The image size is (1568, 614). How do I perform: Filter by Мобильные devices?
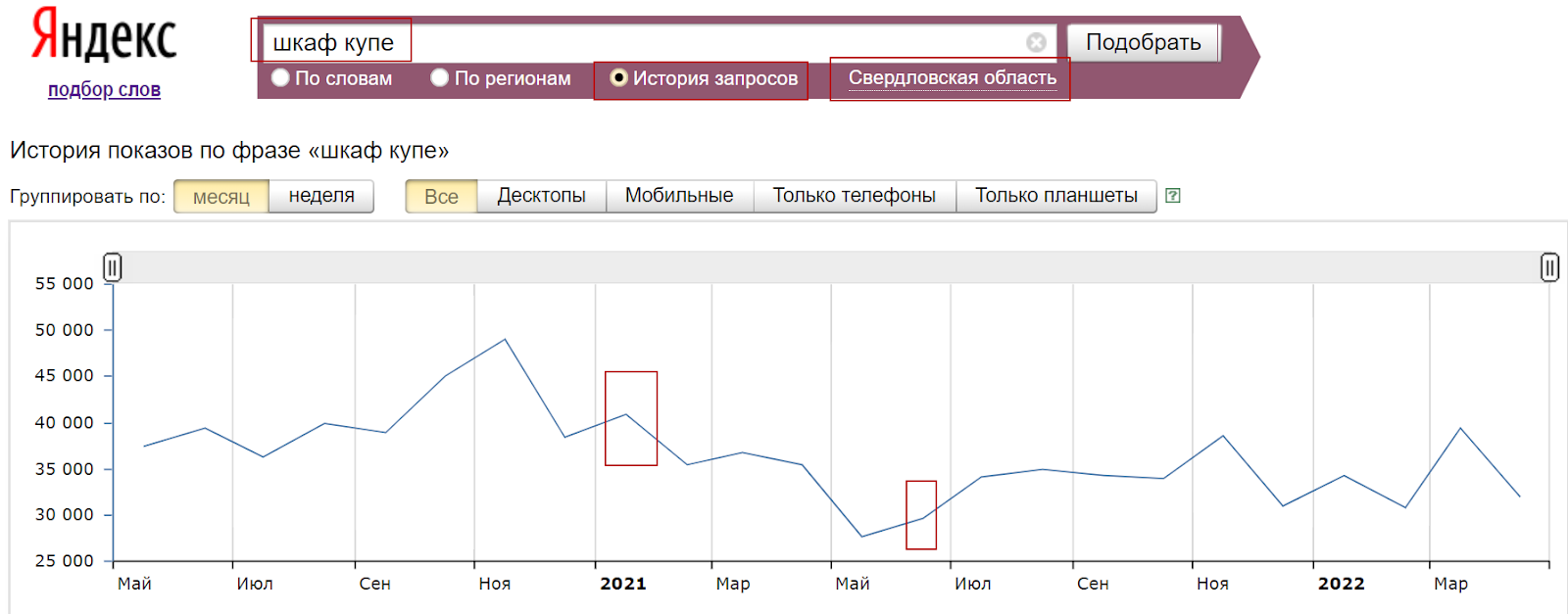tap(679, 196)
